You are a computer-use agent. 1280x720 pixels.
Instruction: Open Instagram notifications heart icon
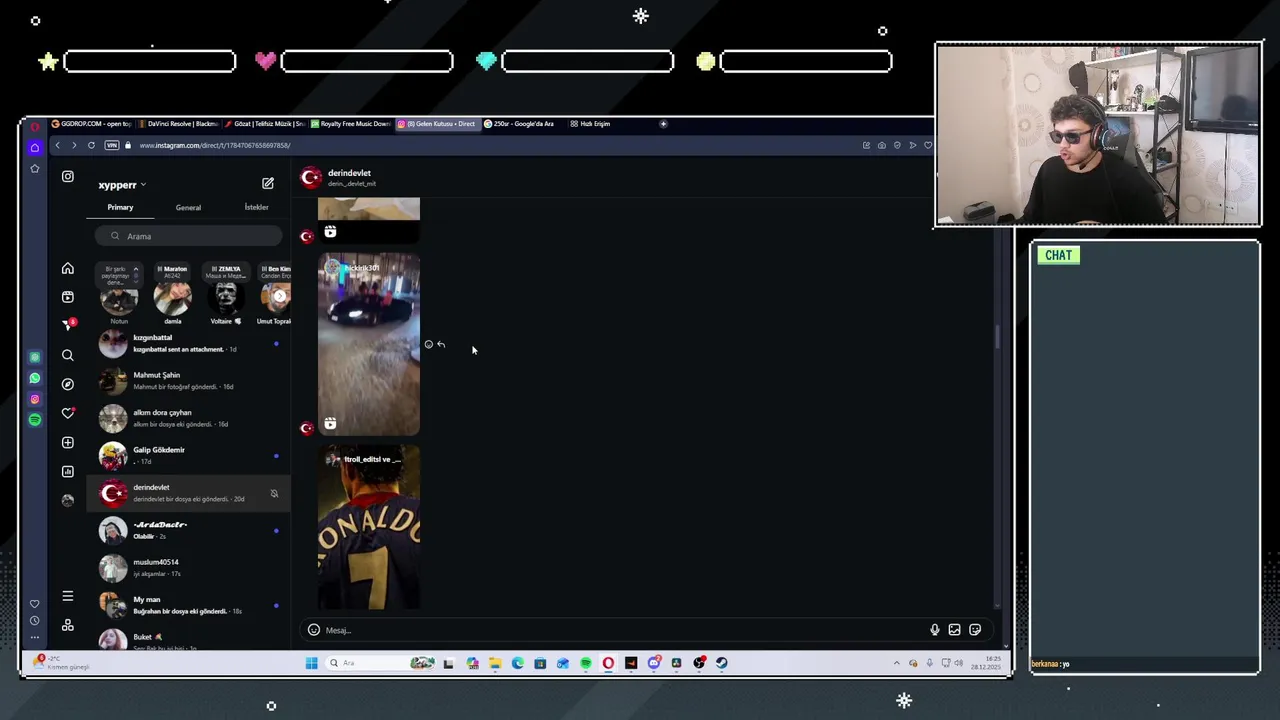(68, 413)
